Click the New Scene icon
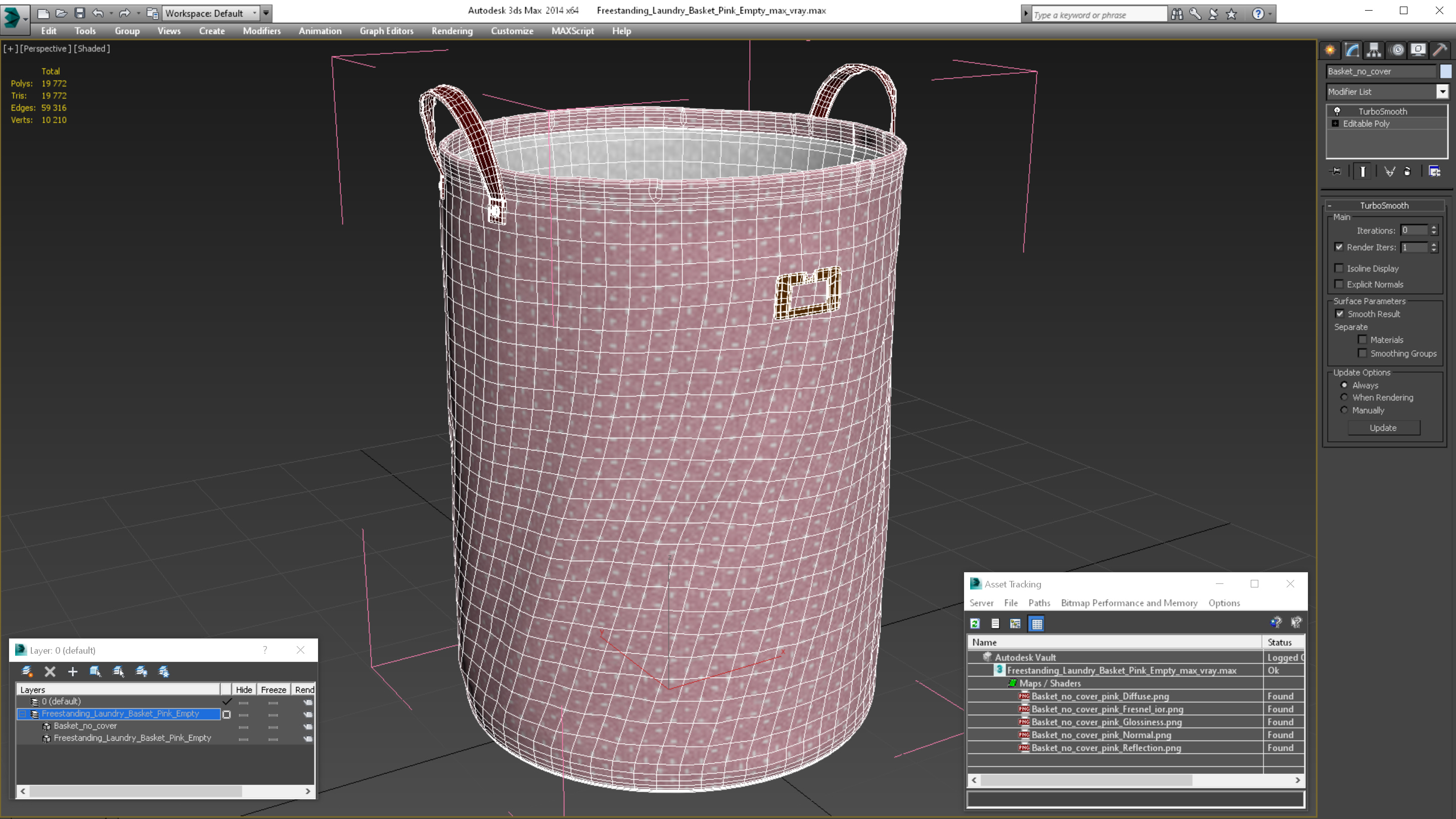The width and height of the screenshot is (1456, 819). [x=43, y=13]
